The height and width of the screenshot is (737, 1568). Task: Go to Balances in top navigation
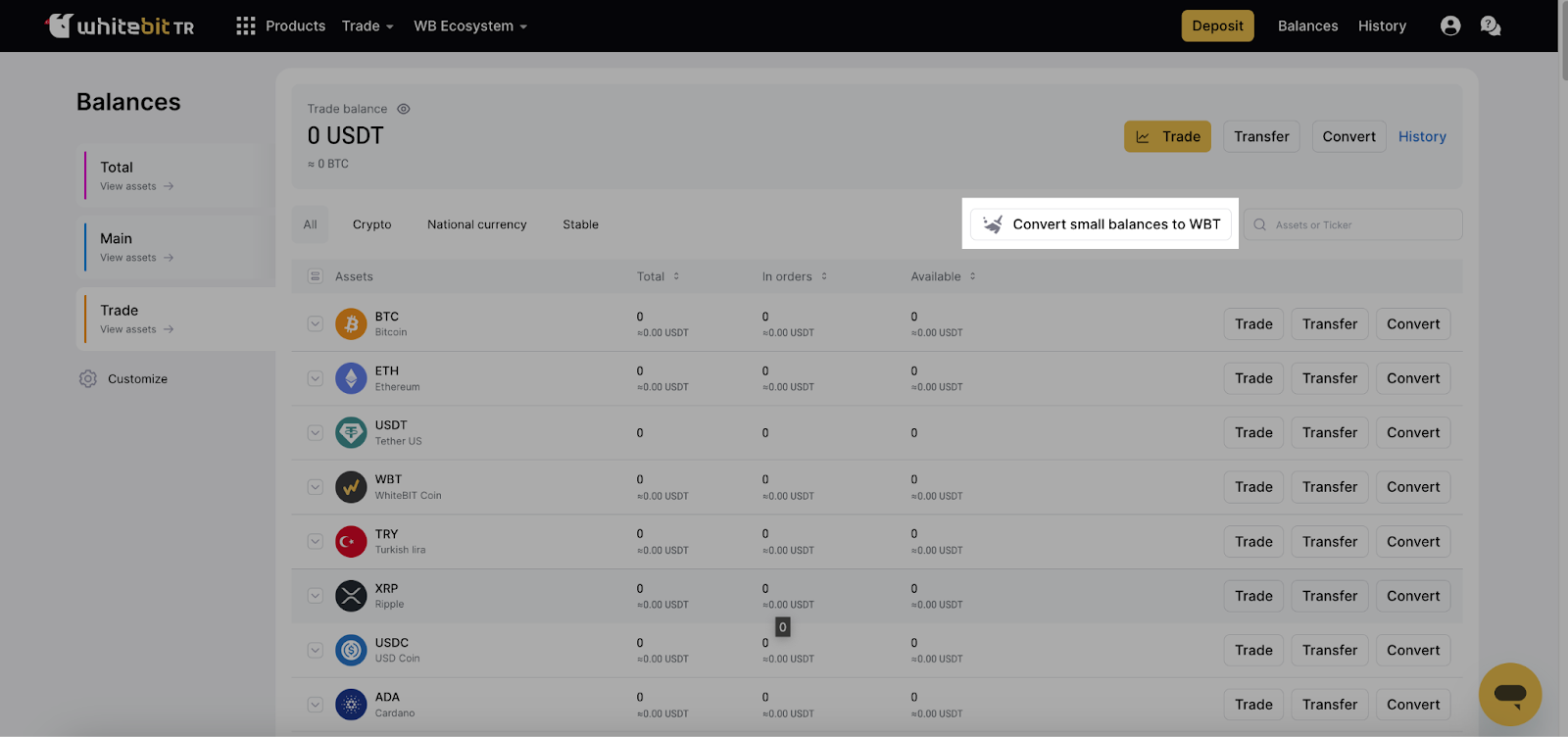coord(1307,25)
